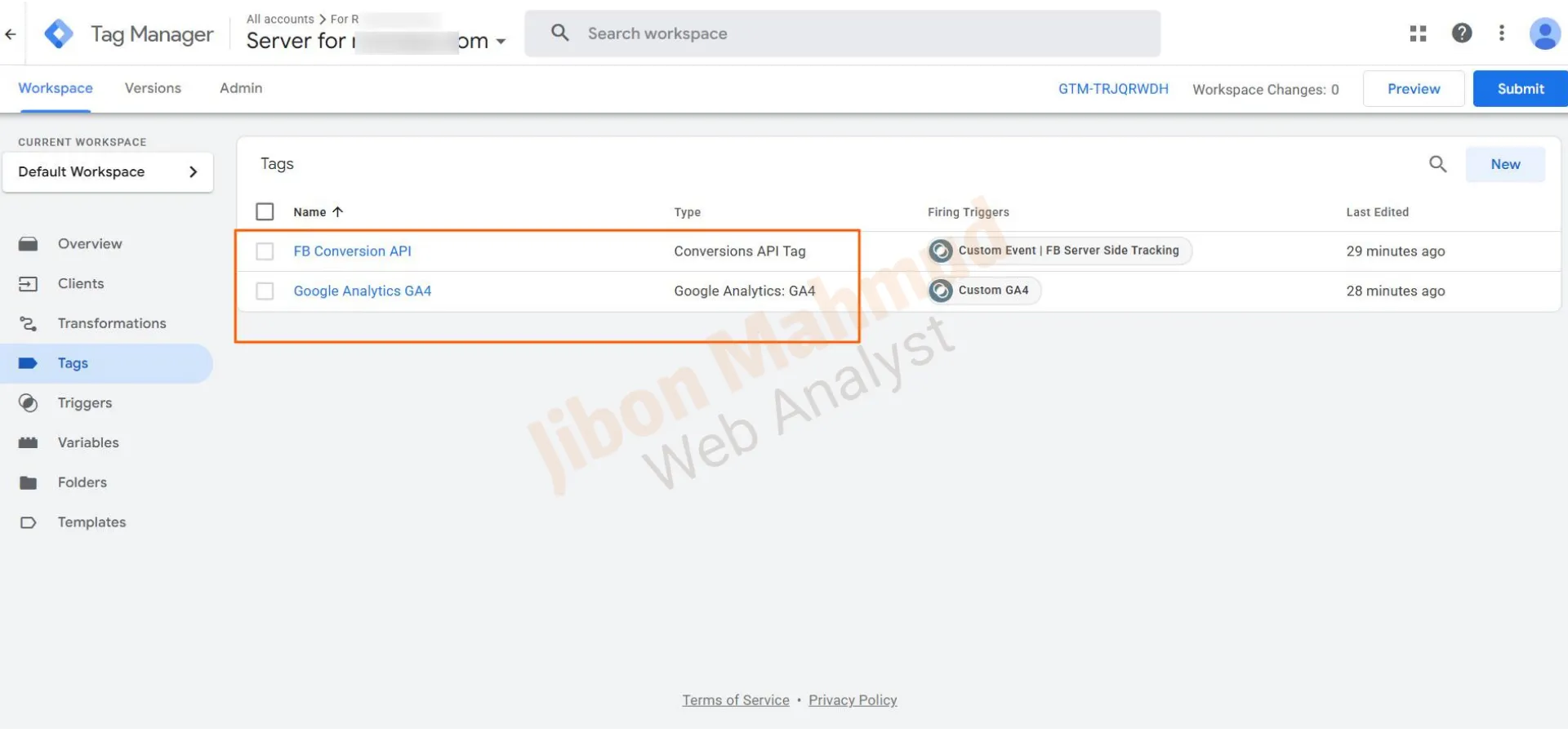This screenshot has height=733, width=1568.
Task: Check the Google Analytics GA4 tag checkbox
Action: pyautogui.click(x=265, y=291)
